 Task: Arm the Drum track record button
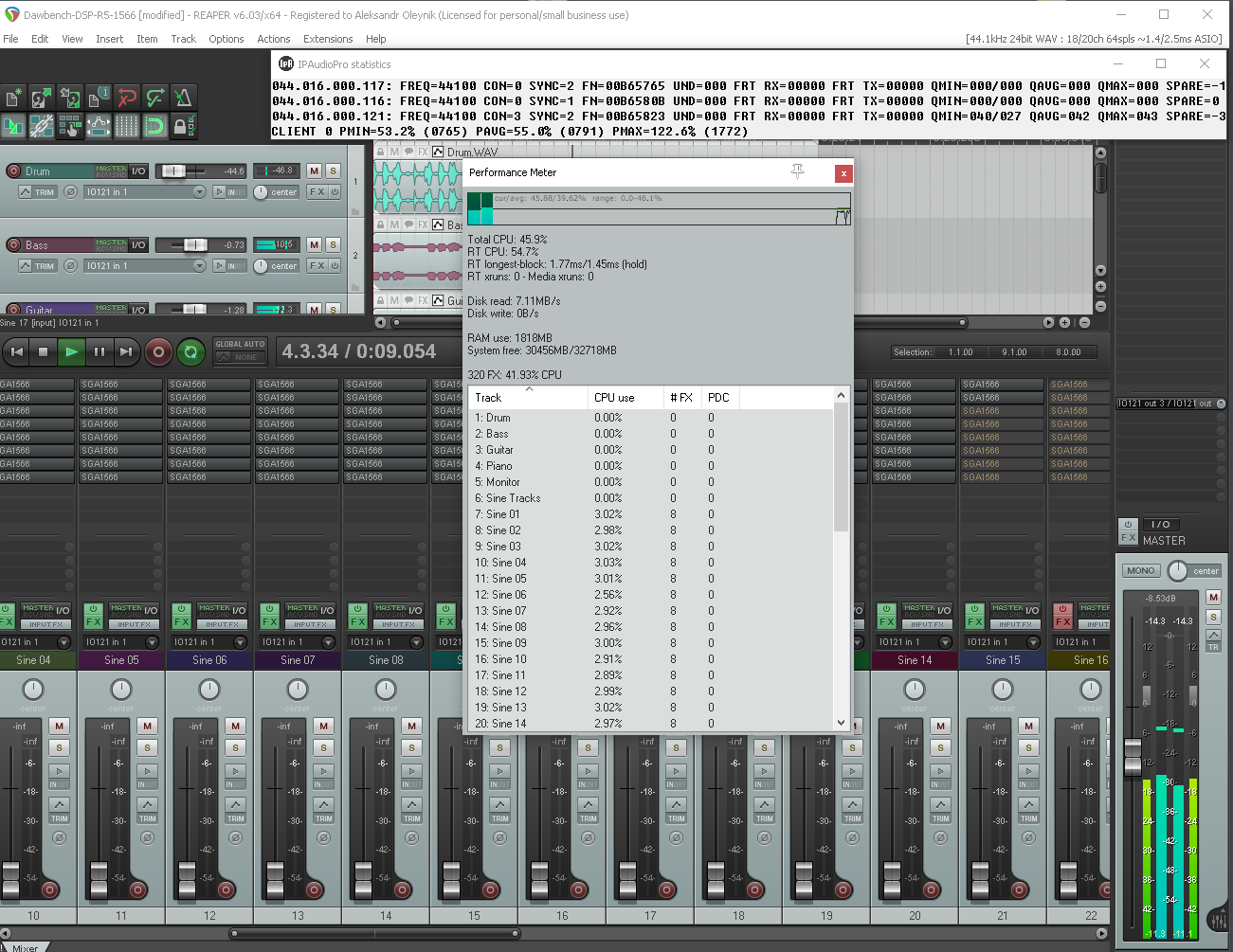click(x=13, y=171)
